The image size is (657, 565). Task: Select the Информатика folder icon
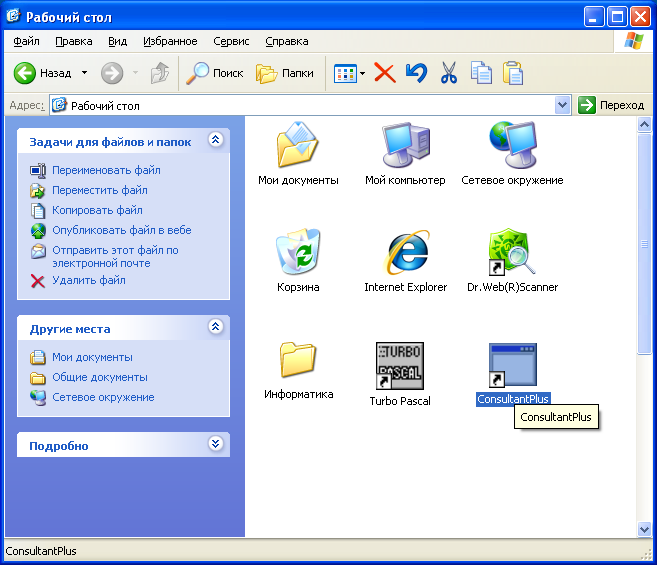tap(298, 360)
